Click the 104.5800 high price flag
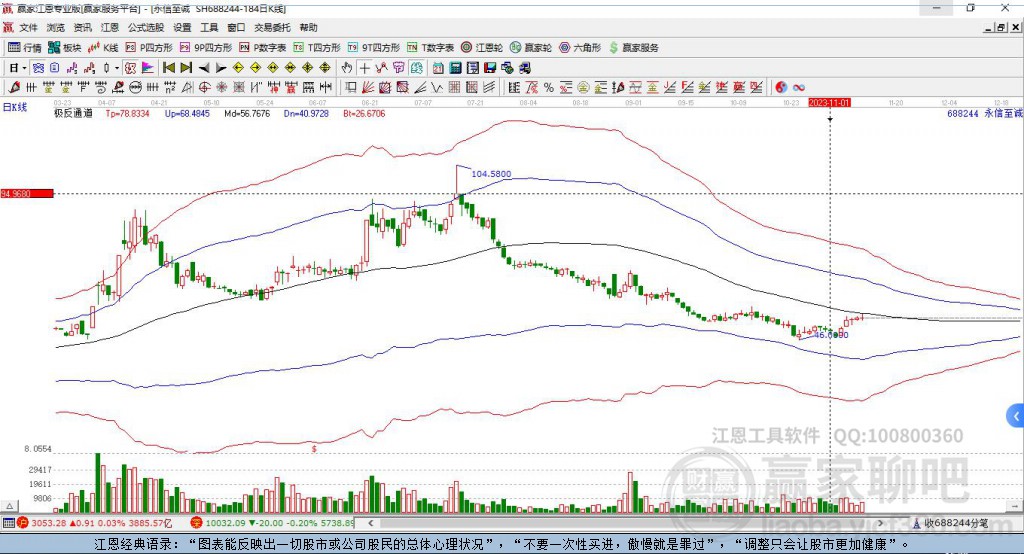The width and height of the screenshot is (1024, 554). [491, 174]
